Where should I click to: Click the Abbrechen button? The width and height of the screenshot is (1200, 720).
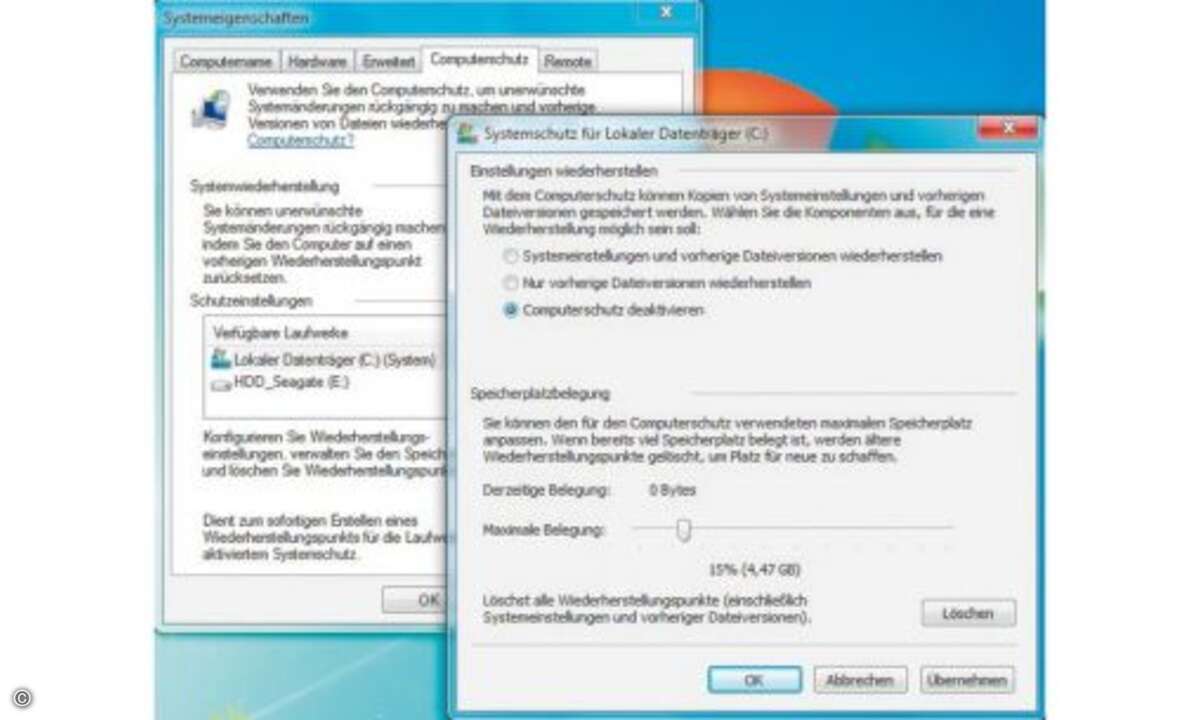pyautogui.click(x=860, y=679)
